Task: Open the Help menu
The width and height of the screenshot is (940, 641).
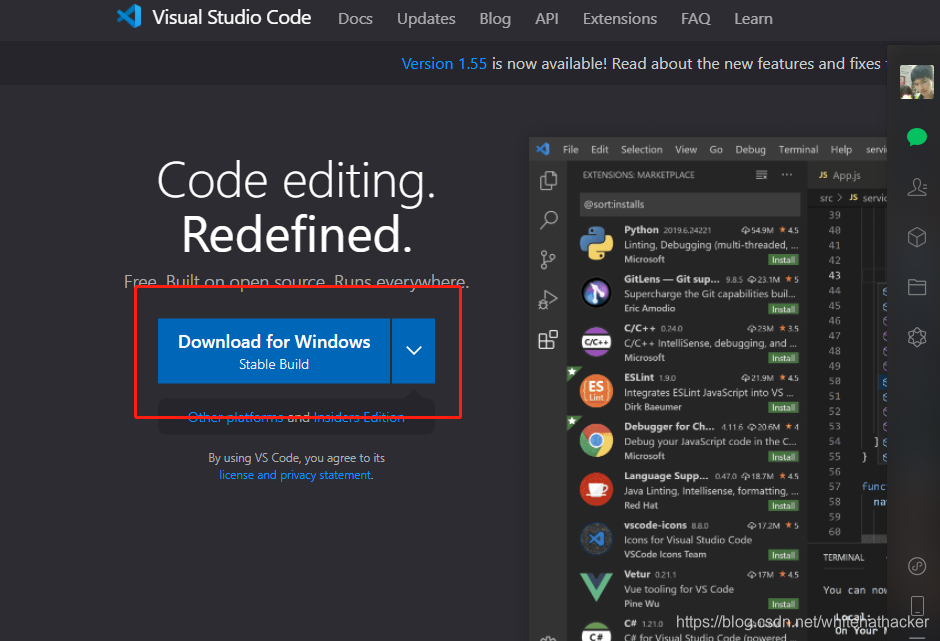Action: click(x=841, y=149)
